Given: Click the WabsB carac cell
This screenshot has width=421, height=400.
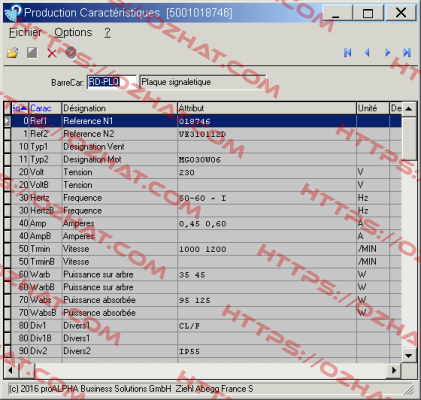Looking at the screenshot, I should 45,313.
